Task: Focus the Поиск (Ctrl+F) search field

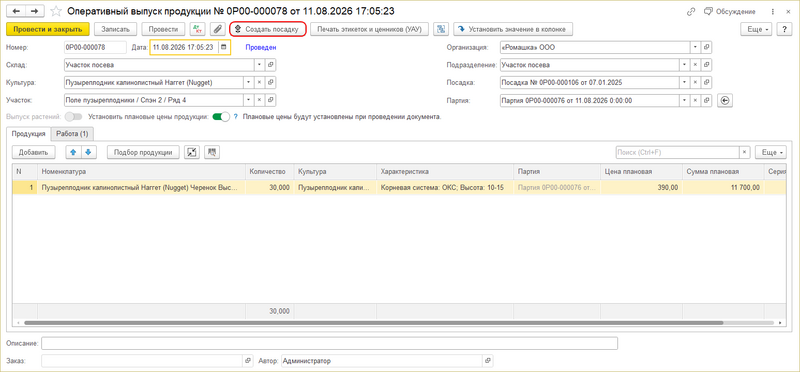Action: (x=678, y=152)
